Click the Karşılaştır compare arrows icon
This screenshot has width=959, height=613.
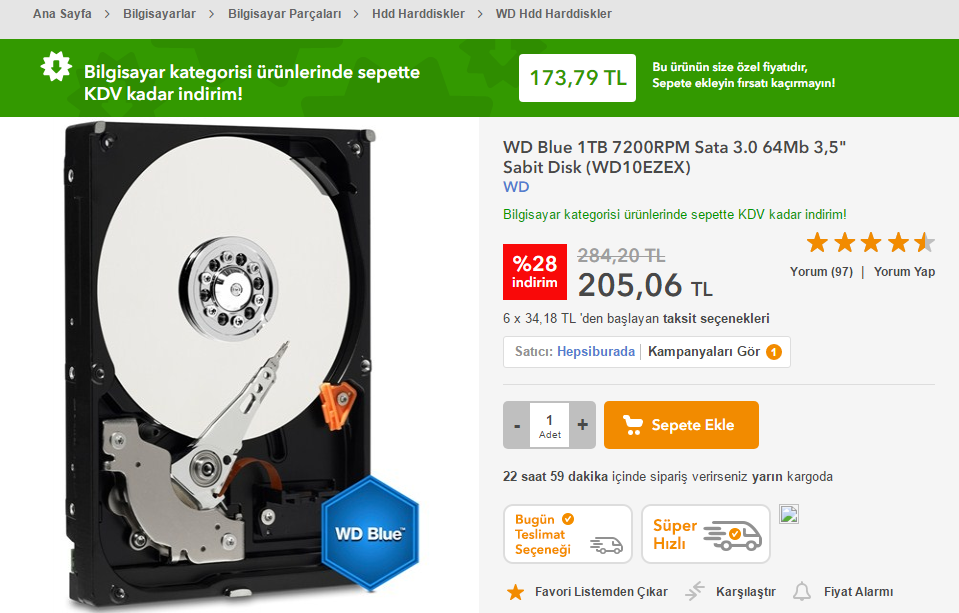click(695, 591)
